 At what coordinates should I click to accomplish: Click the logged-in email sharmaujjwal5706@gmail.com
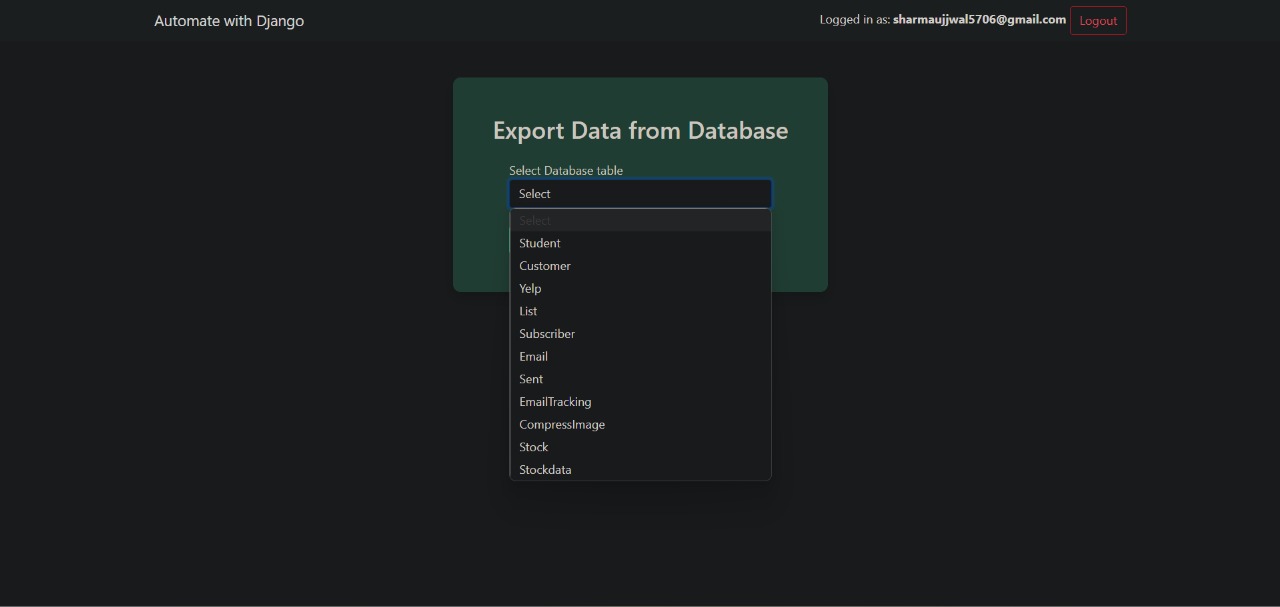click(x=979, y=19)
